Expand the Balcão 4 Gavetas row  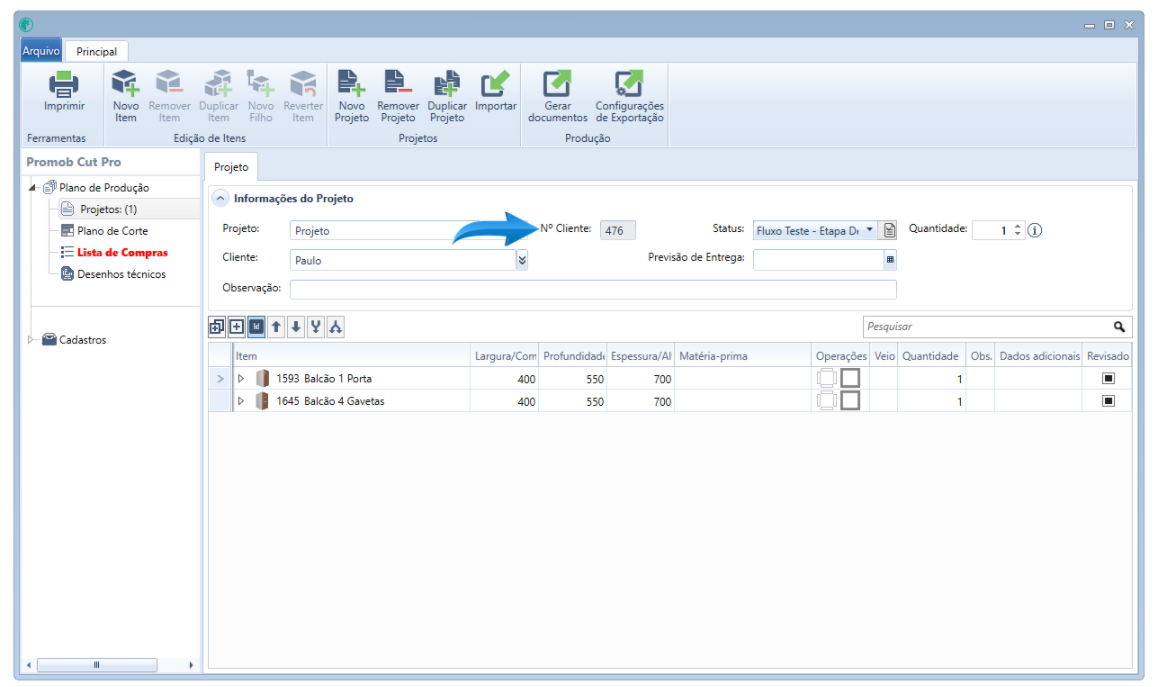[241, 401]
